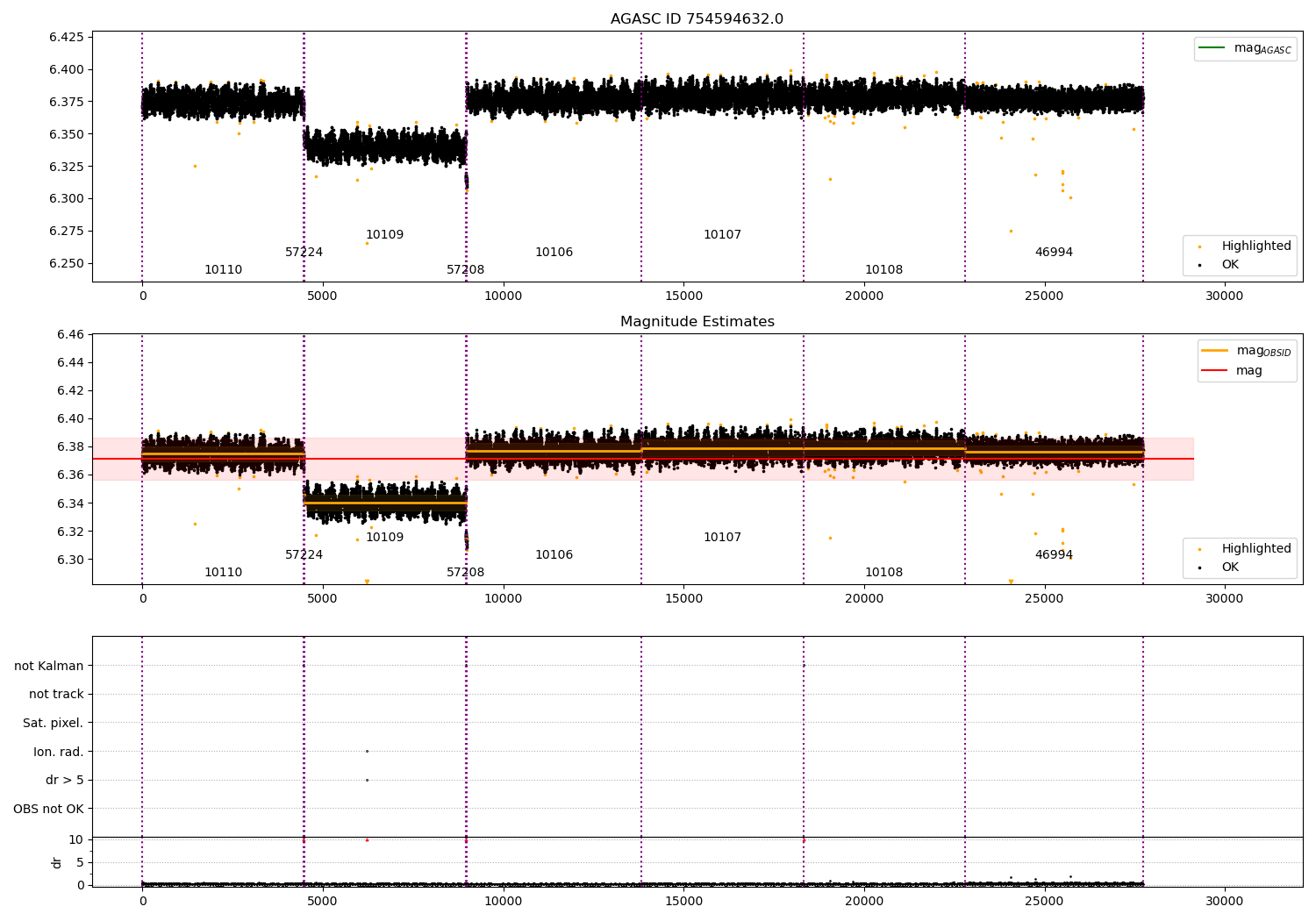Click the 6.325 y-axis tick label

pos(67,167)
